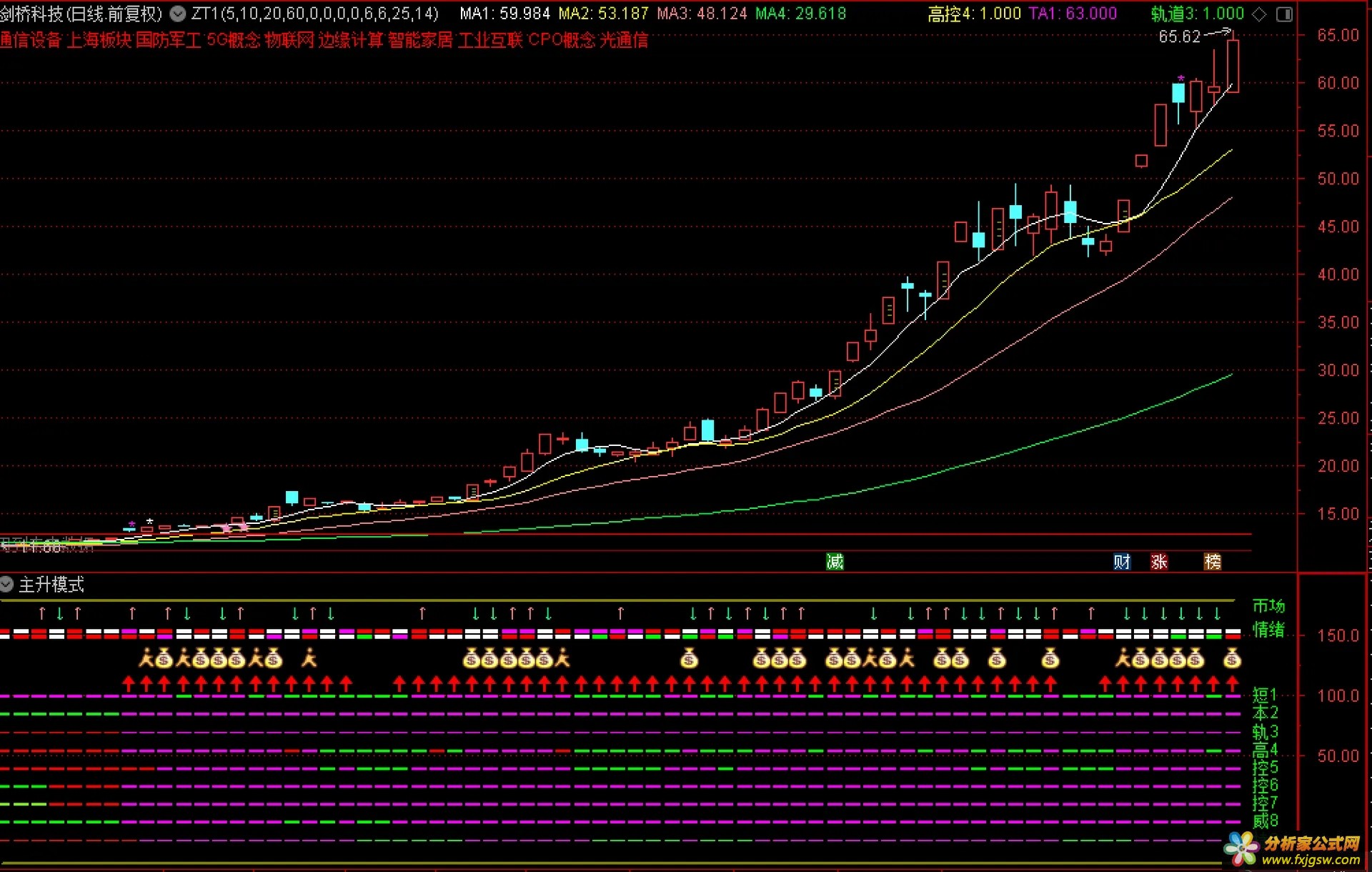The height and width of the screenshot is (872, 1372).
Task: Open the 工业互联 concept tag
Action: [490, 40]
